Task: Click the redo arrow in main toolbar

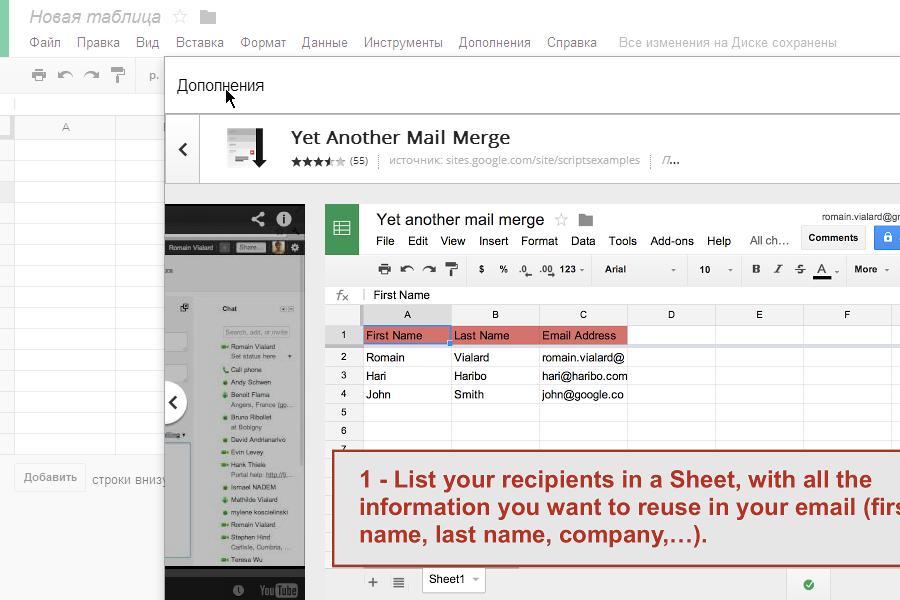Action: pyautogui.click(x=91, y=75)
